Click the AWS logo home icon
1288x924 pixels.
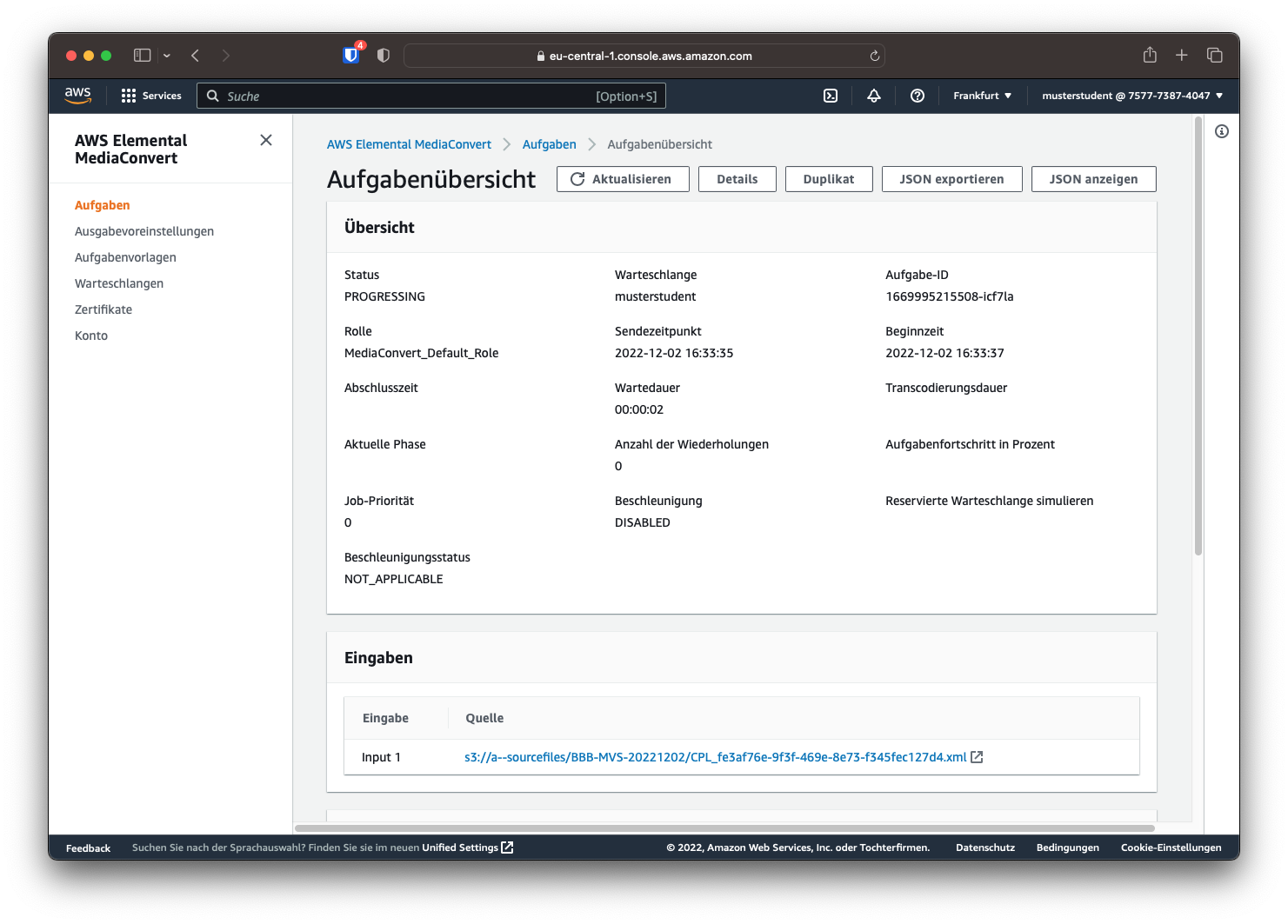(x=77, y=96)
